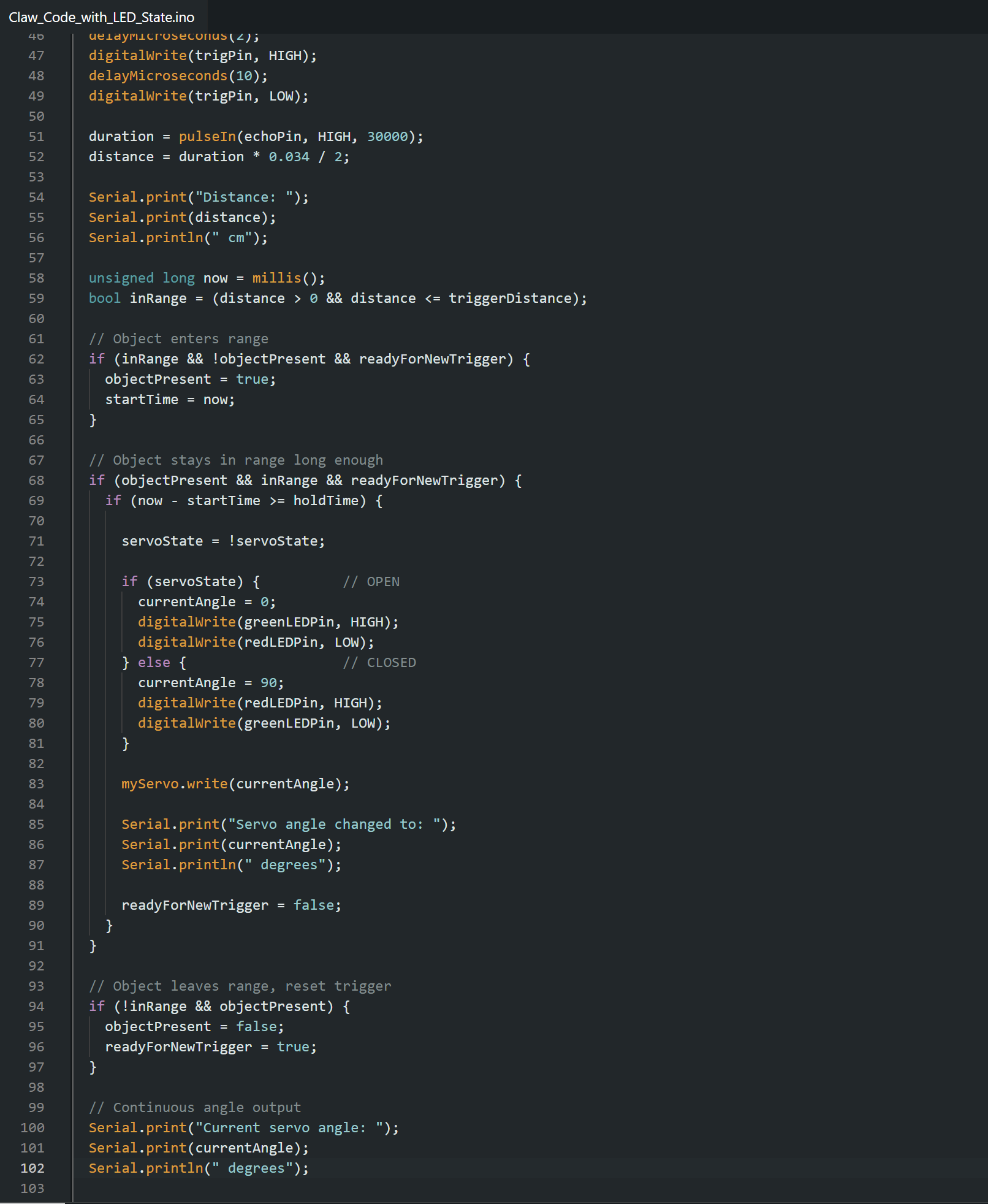
Task: Click 'readyForNewTrigger = true;' on line 96
Action: [x=211, y=1047]
